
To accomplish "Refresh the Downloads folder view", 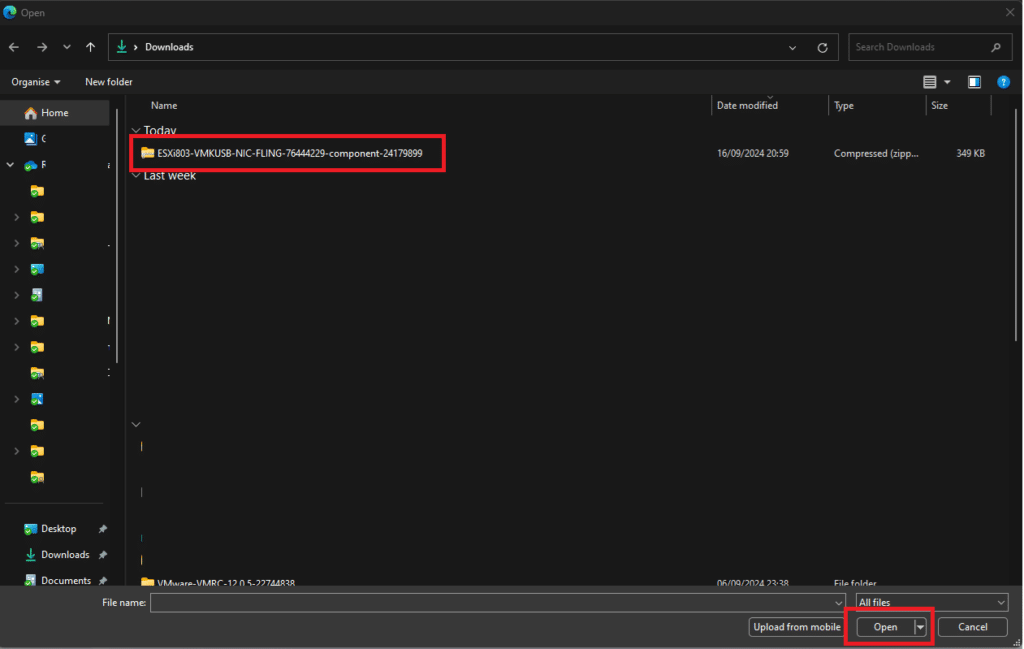I will [822, 48].
